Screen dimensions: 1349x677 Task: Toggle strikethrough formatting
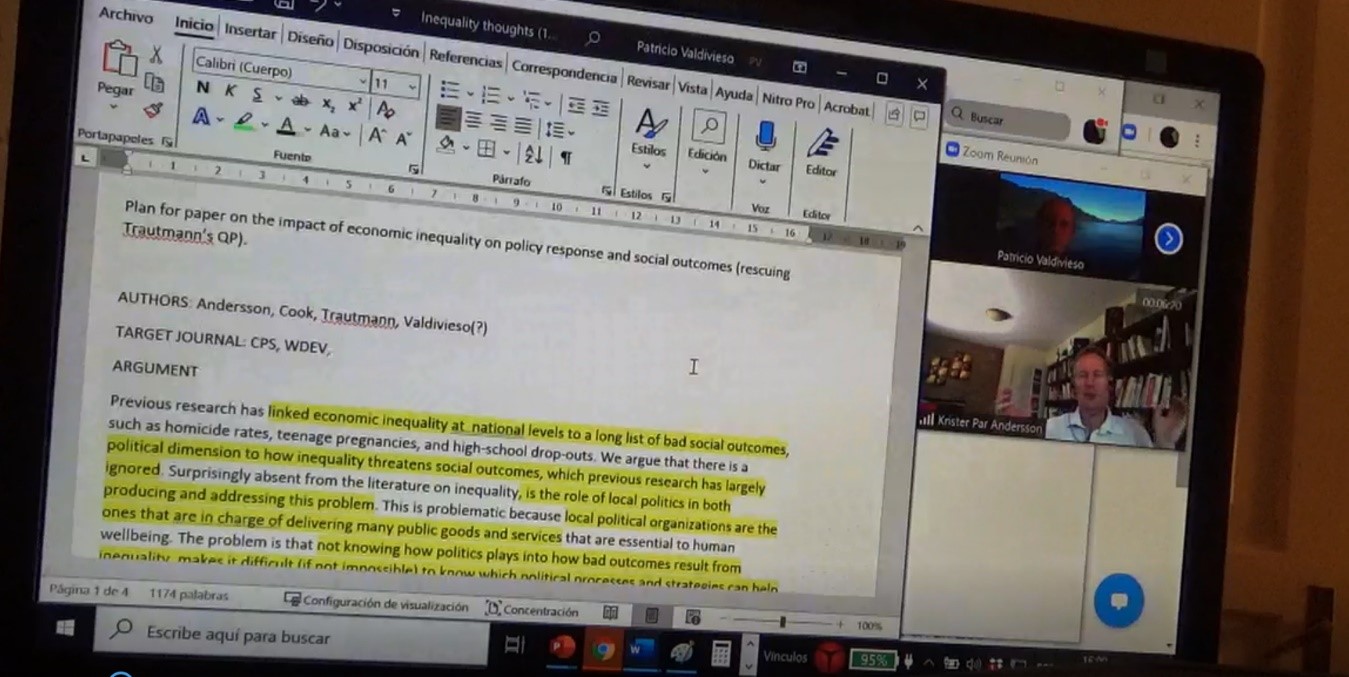300,100
